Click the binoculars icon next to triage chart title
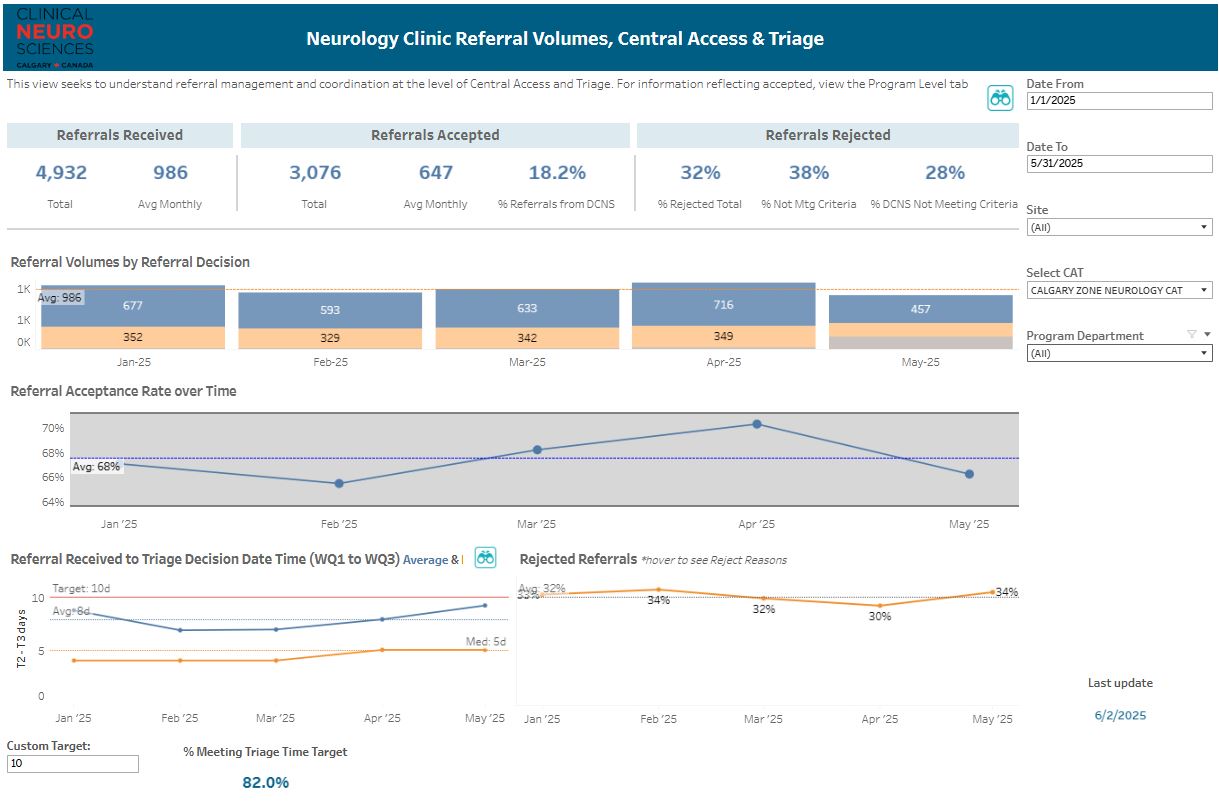 (x=485, y=558)
